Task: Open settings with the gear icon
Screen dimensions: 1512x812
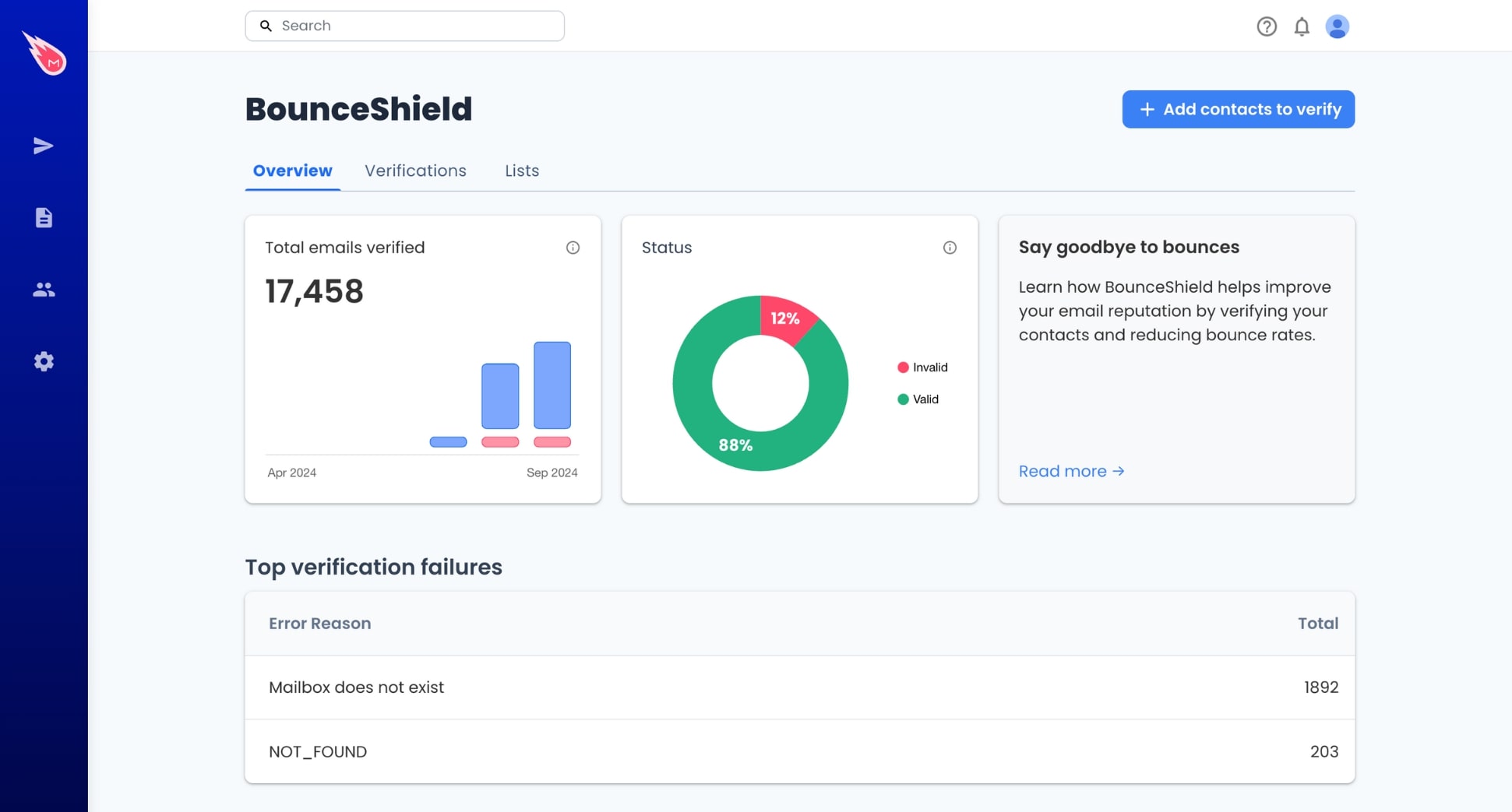Action: 44,361
